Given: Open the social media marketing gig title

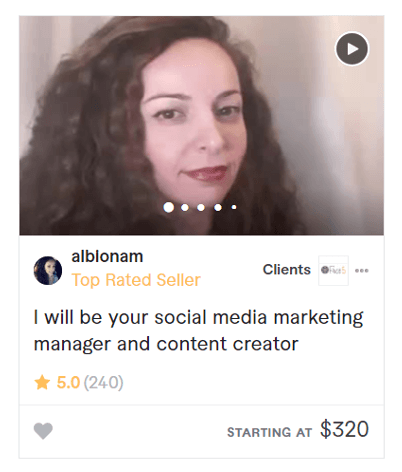Looking at the screenshot, I should coord(198,330).
